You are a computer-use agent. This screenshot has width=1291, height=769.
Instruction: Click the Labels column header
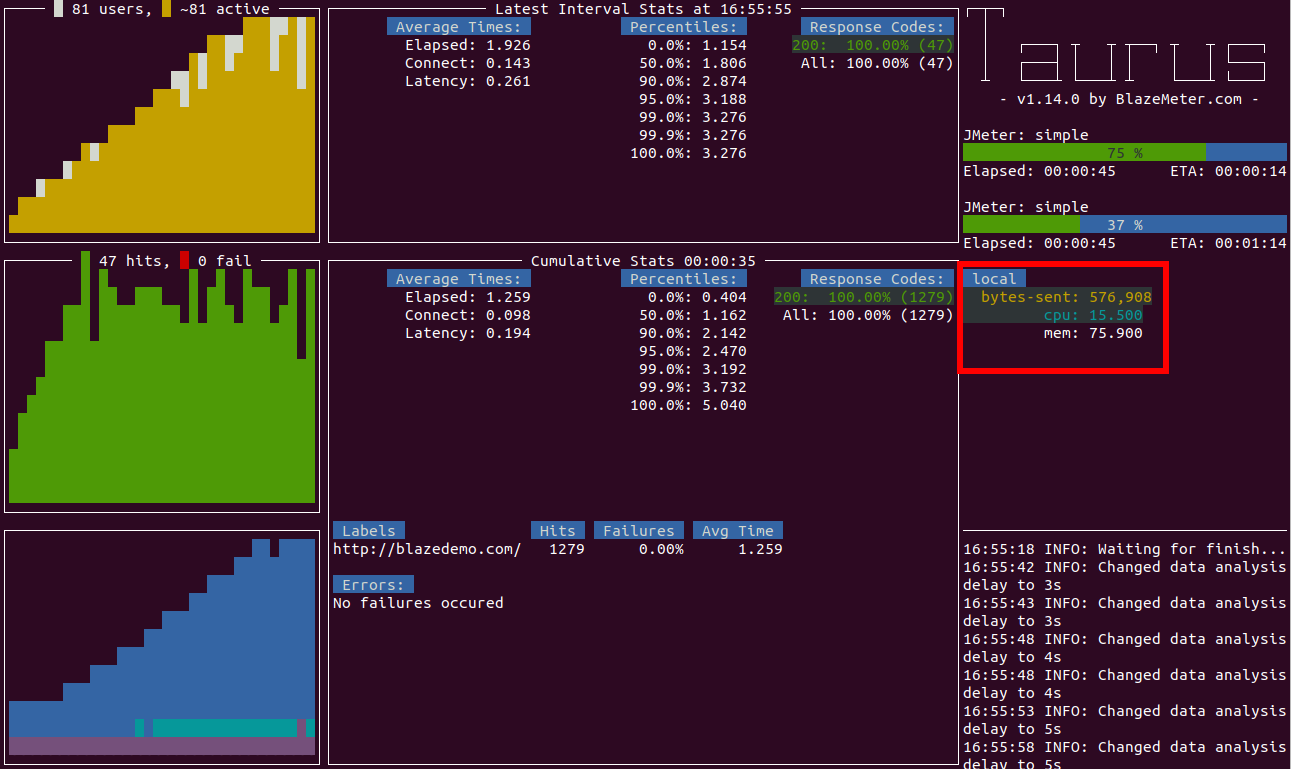tap(369, 531)
